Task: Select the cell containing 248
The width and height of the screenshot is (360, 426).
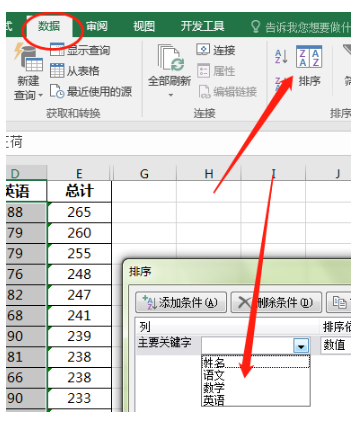Action: pos(79,274)
